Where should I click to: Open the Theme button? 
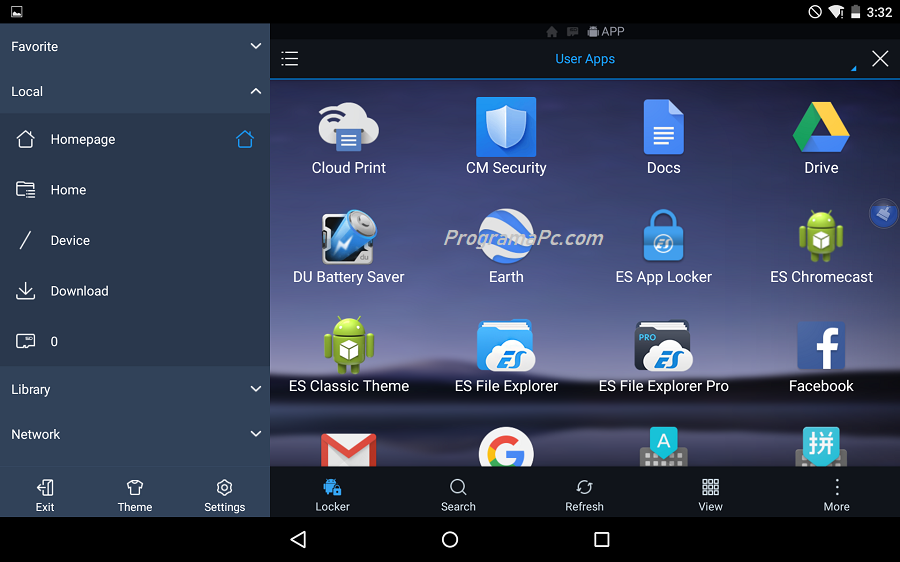[x=135, y=494]
